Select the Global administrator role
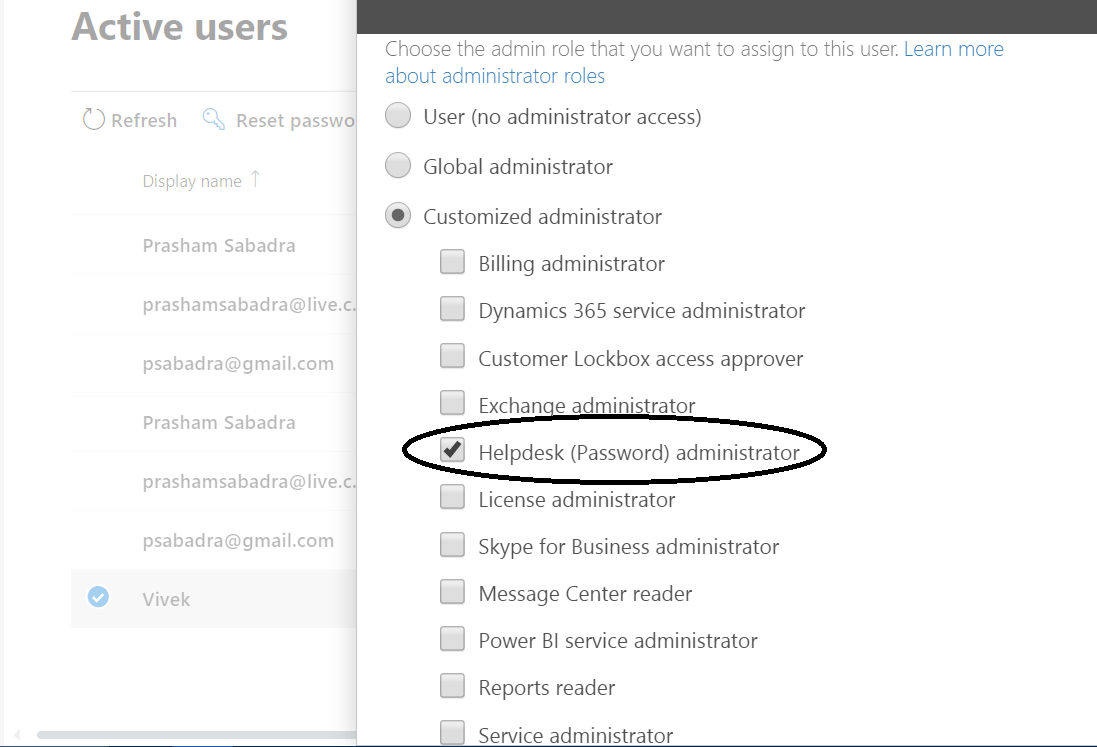Image resolution: width=1097 pixels, height=747 pixels. 398,165
